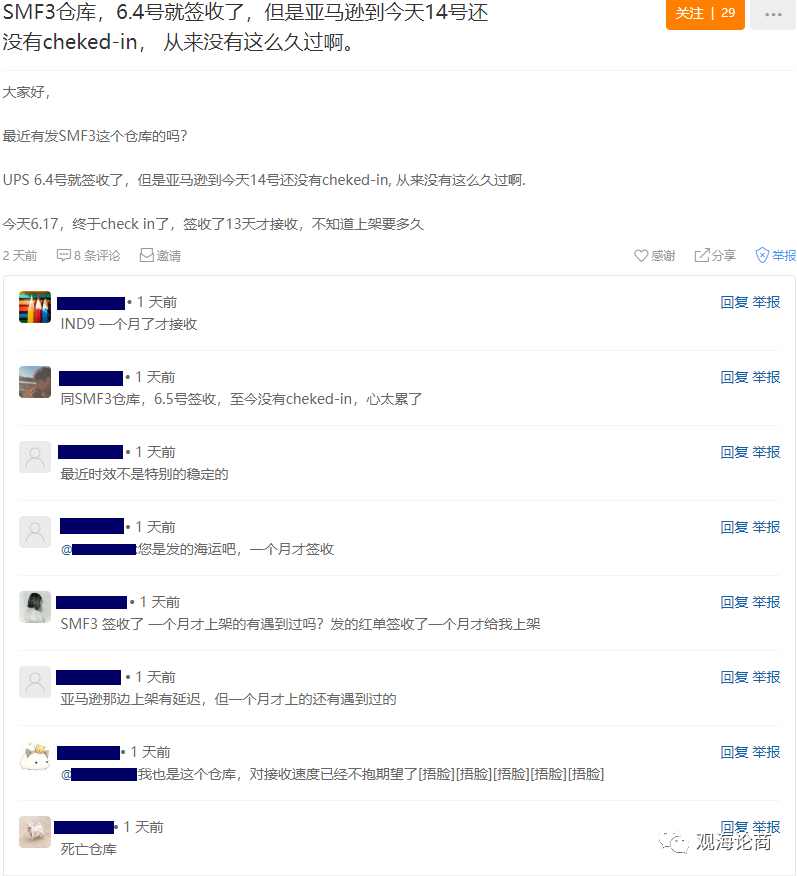797x876 pixels.
Task: Reply to the 红单签收 comment
Action: click(734, 602)
